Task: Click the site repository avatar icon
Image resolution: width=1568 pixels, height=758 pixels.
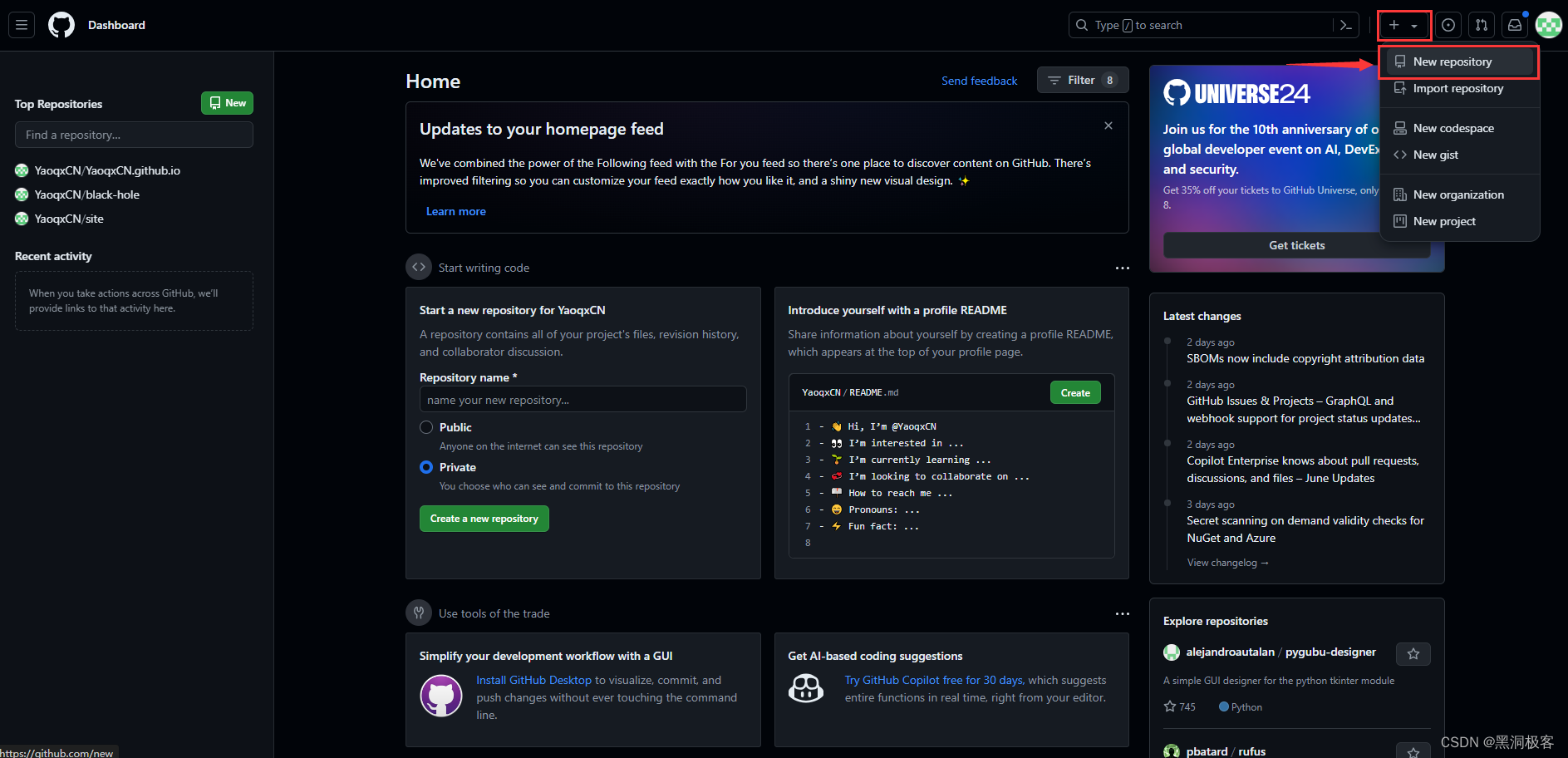Action: [x=22, y=219]
